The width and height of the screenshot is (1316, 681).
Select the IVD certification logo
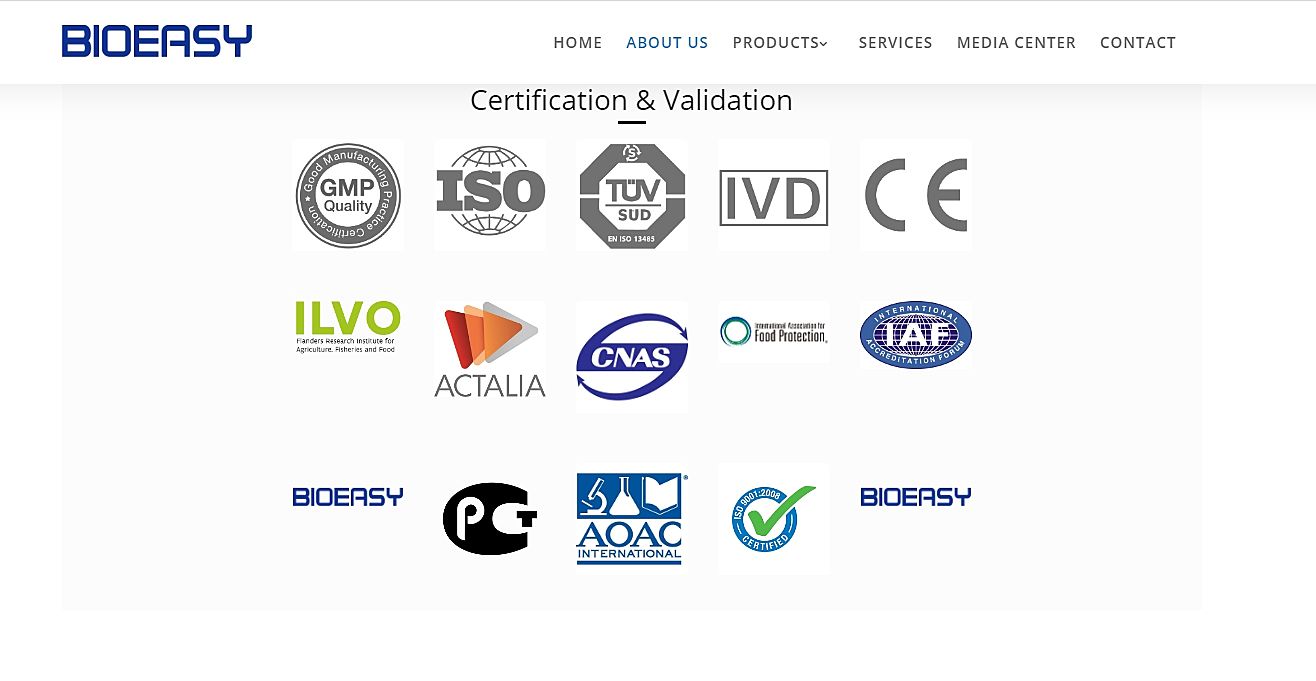coord(773,197)
